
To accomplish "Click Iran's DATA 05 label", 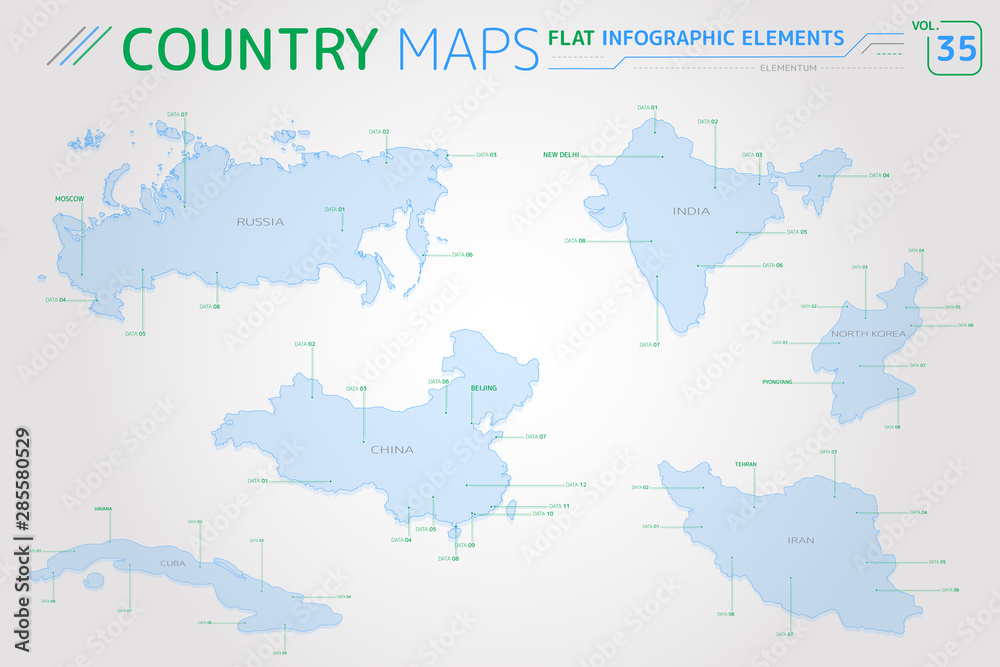I will [x=938, y=562].
